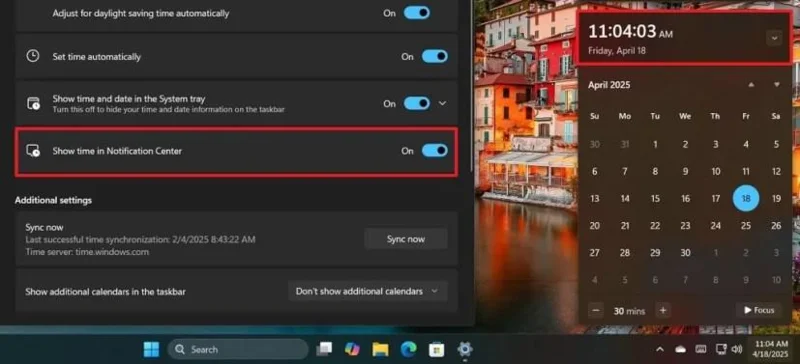Screen dimensions: 800x364
Task: Open the volume tray icon
Action: coord(736,349)
